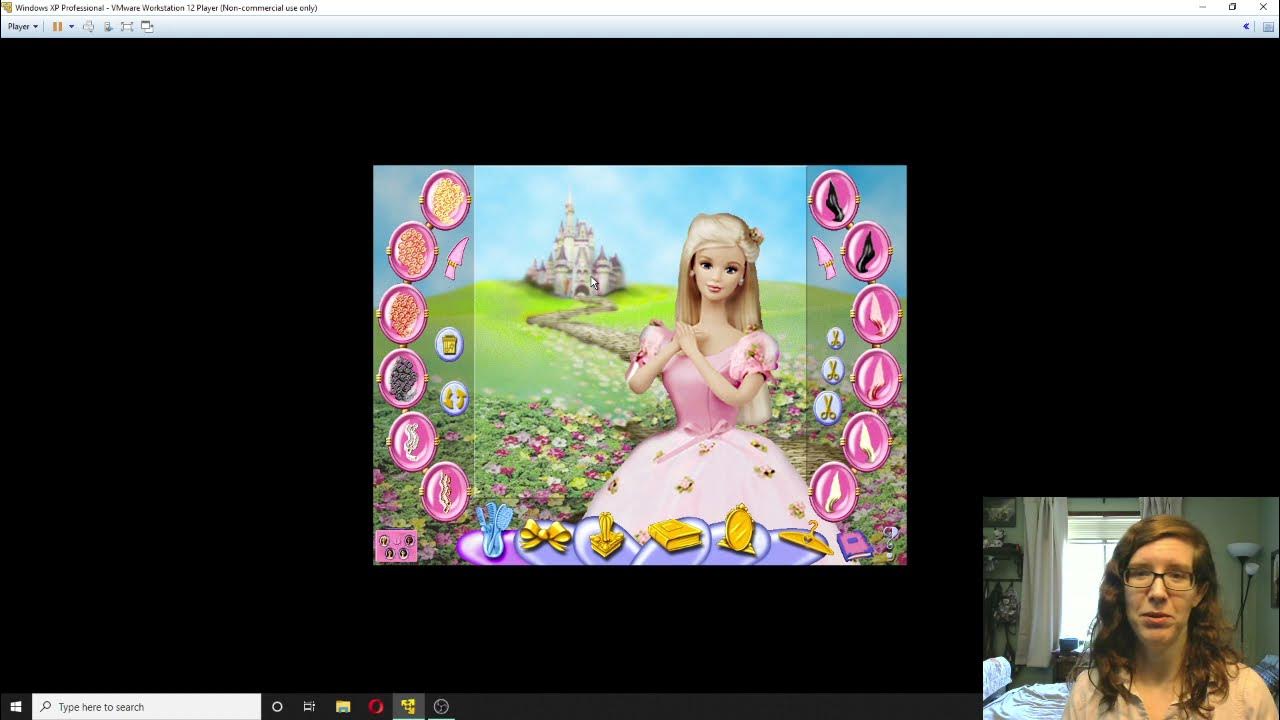Choose the fifth right-side blonde hair medallion
This screenshot has height=720, width=1280.
(x=866, y=441)
